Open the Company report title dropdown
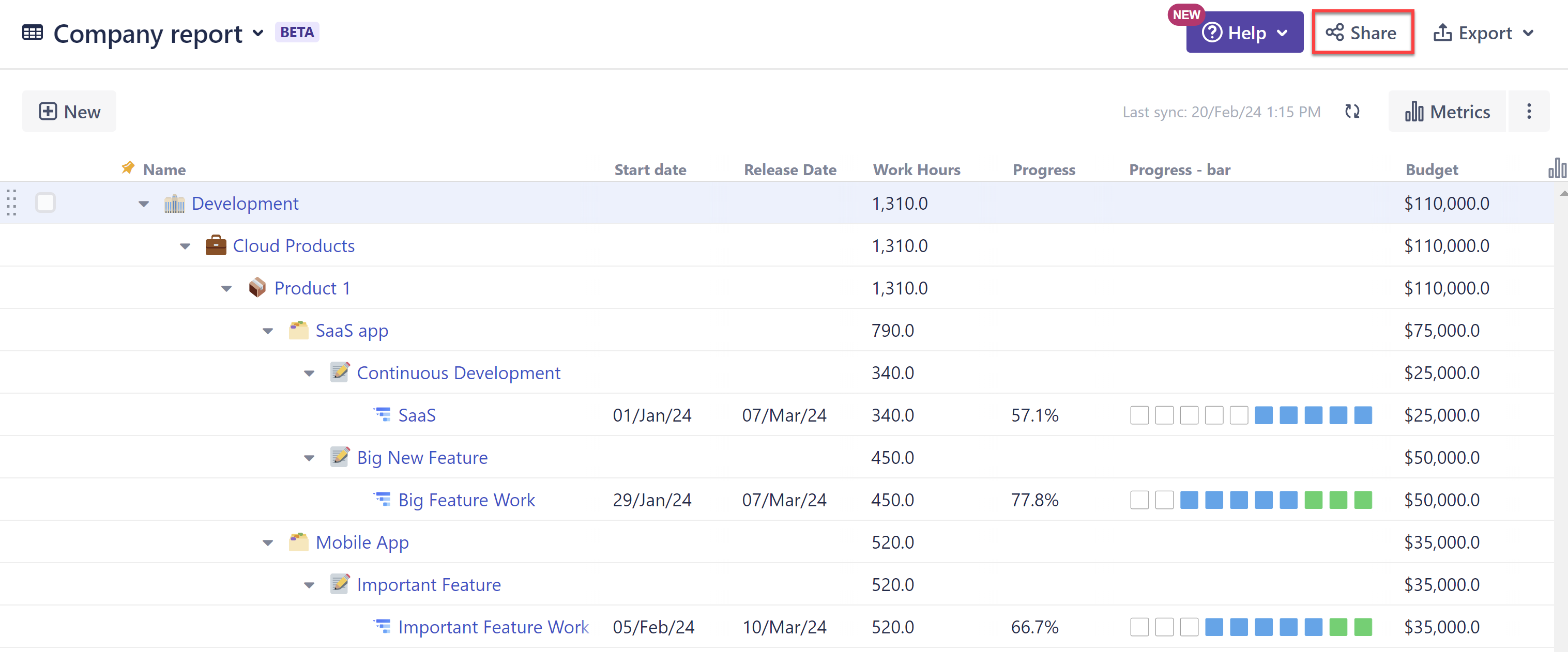Image resolution: width=1568 pixels, height=652 pixels. coord(258,33)
